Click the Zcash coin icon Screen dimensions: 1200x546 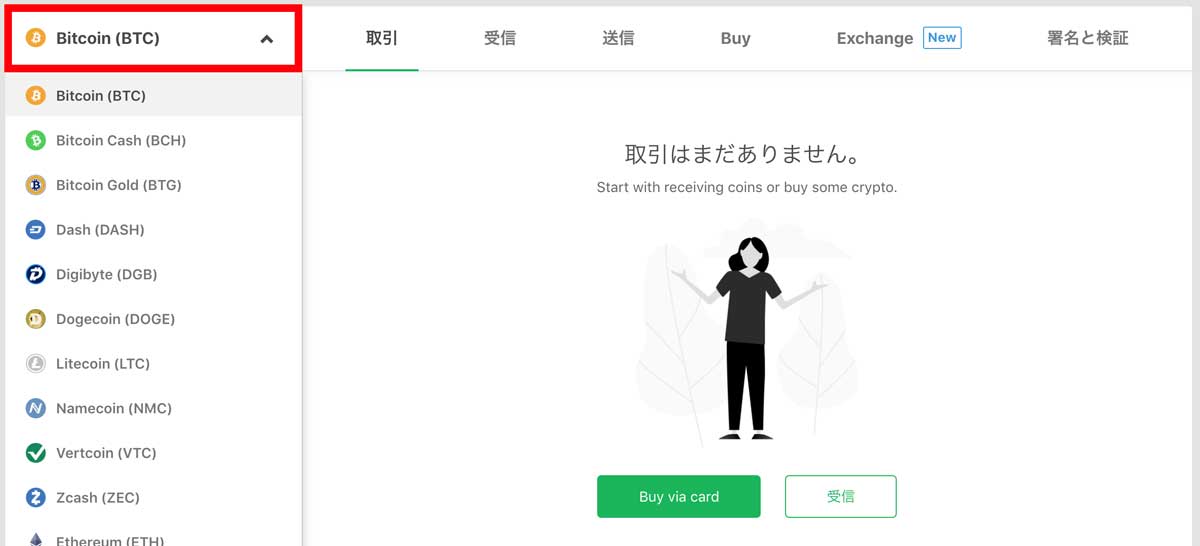click(x=36, y=497)
